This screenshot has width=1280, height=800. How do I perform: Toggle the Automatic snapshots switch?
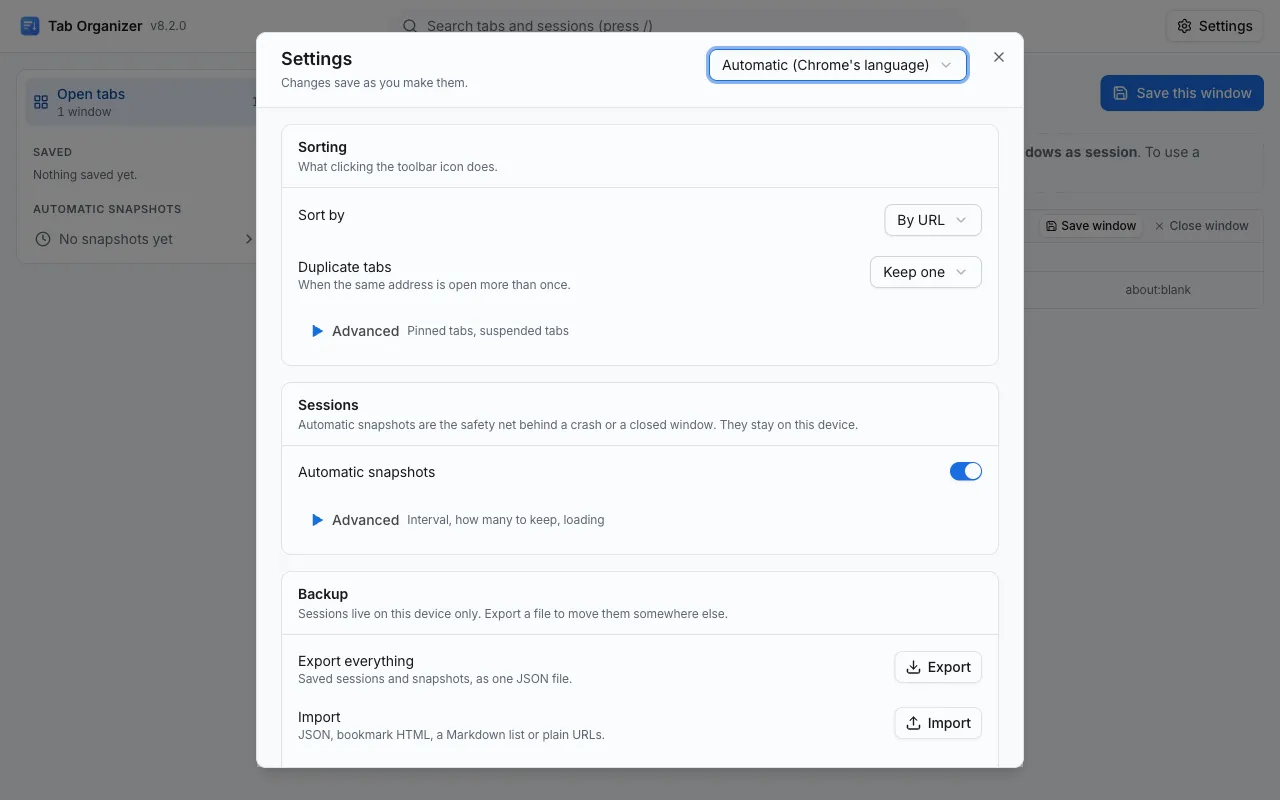coord(966,471)
